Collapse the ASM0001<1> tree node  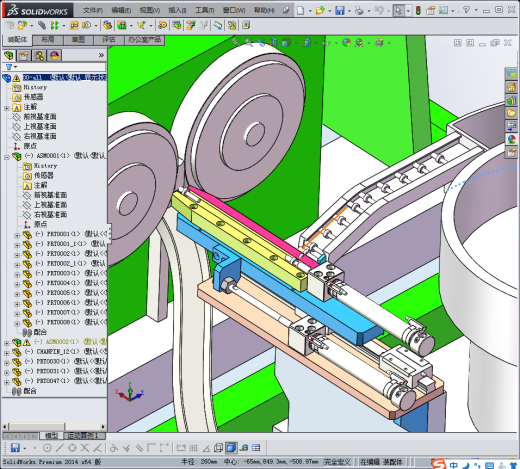pyautogui.click(x=6, y=156)
